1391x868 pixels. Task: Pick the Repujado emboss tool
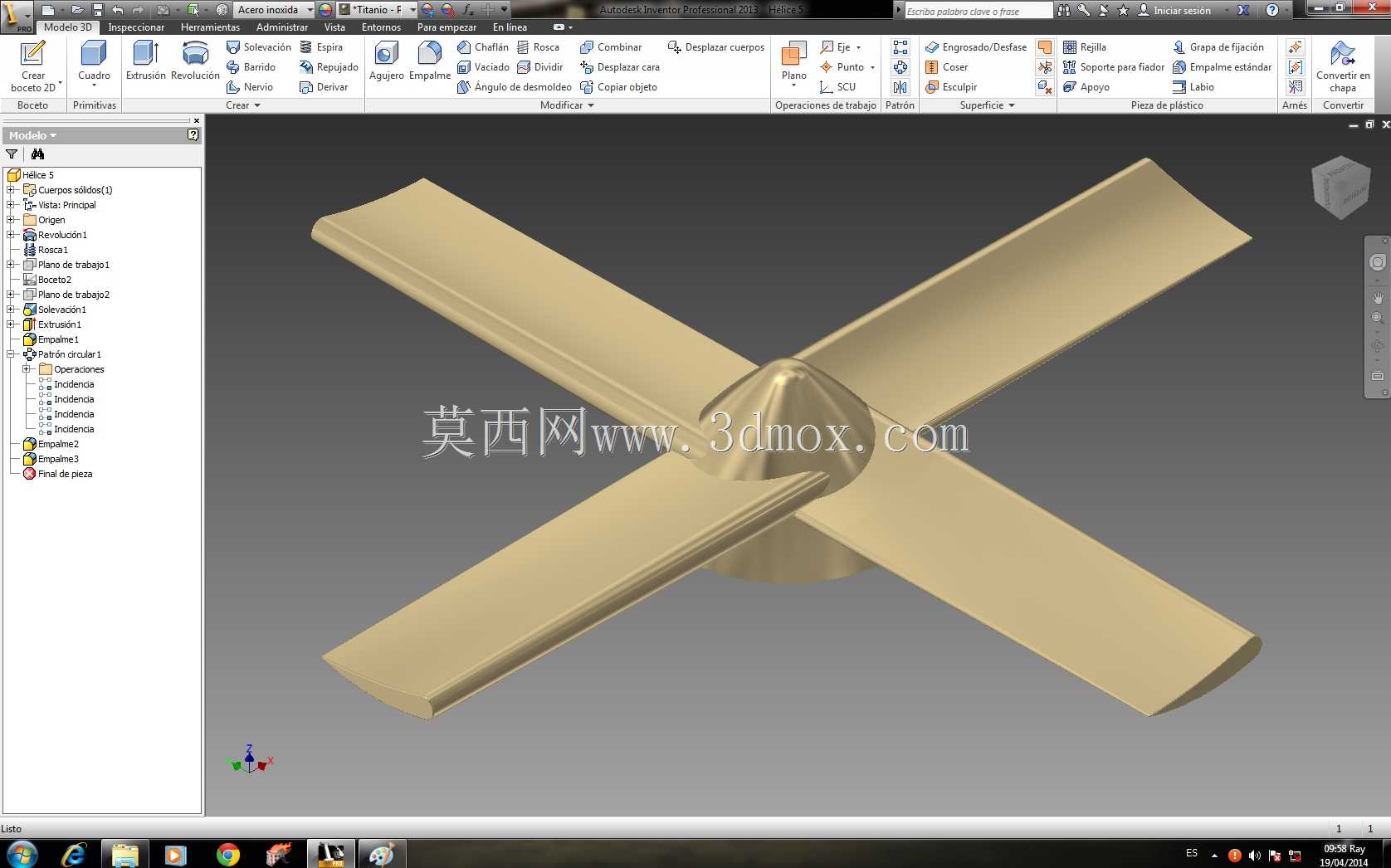(329, 67)
